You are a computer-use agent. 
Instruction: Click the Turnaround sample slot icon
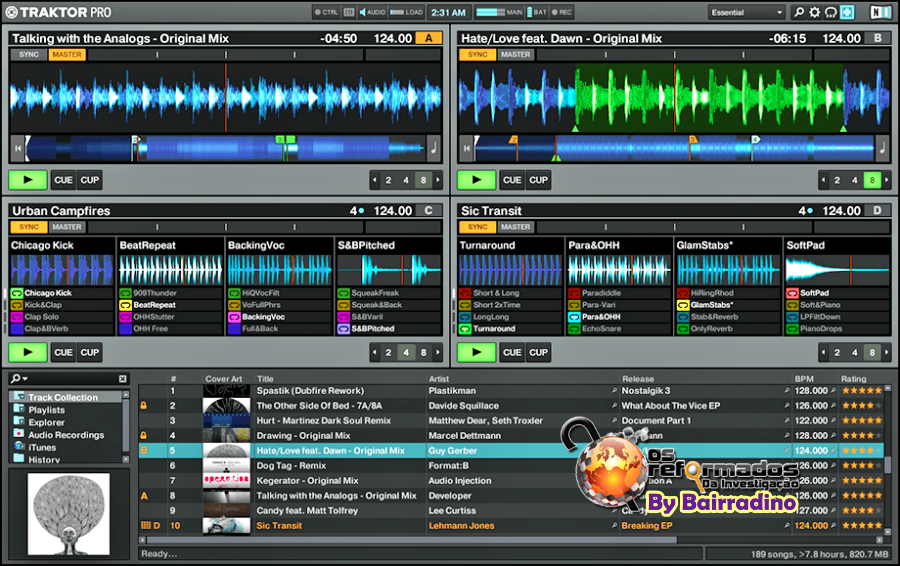(x=465, y=329)
